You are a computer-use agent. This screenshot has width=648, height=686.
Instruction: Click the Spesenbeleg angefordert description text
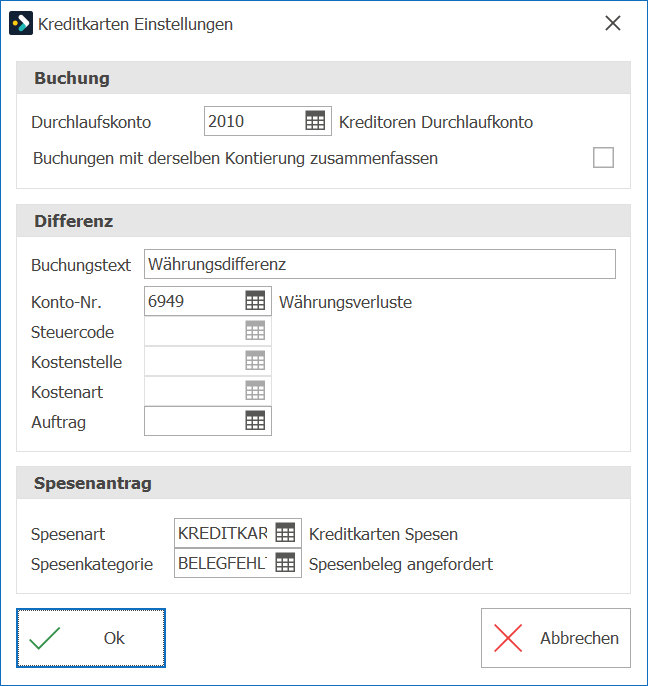tap(401, 564)
